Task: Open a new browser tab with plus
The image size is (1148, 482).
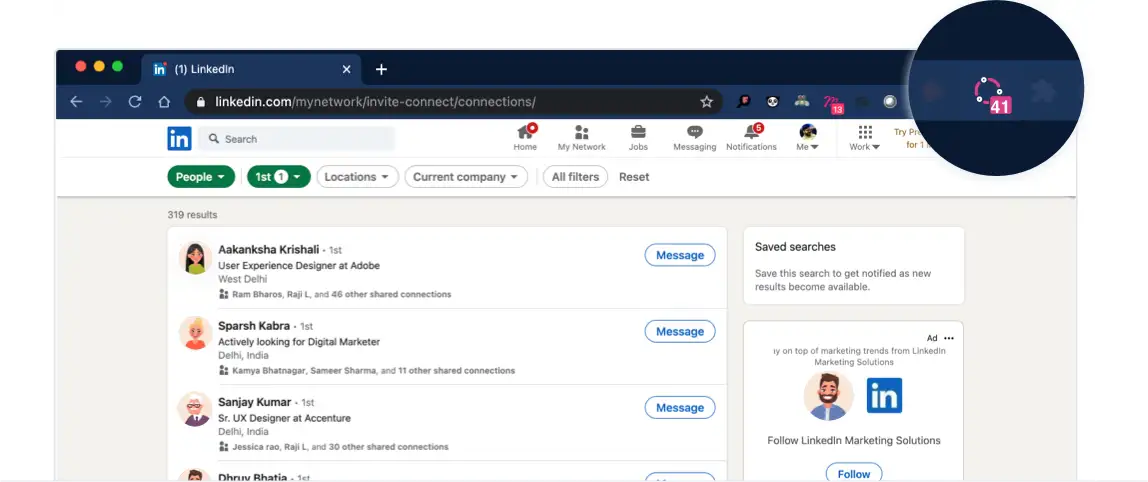Action: pos(381,70)
